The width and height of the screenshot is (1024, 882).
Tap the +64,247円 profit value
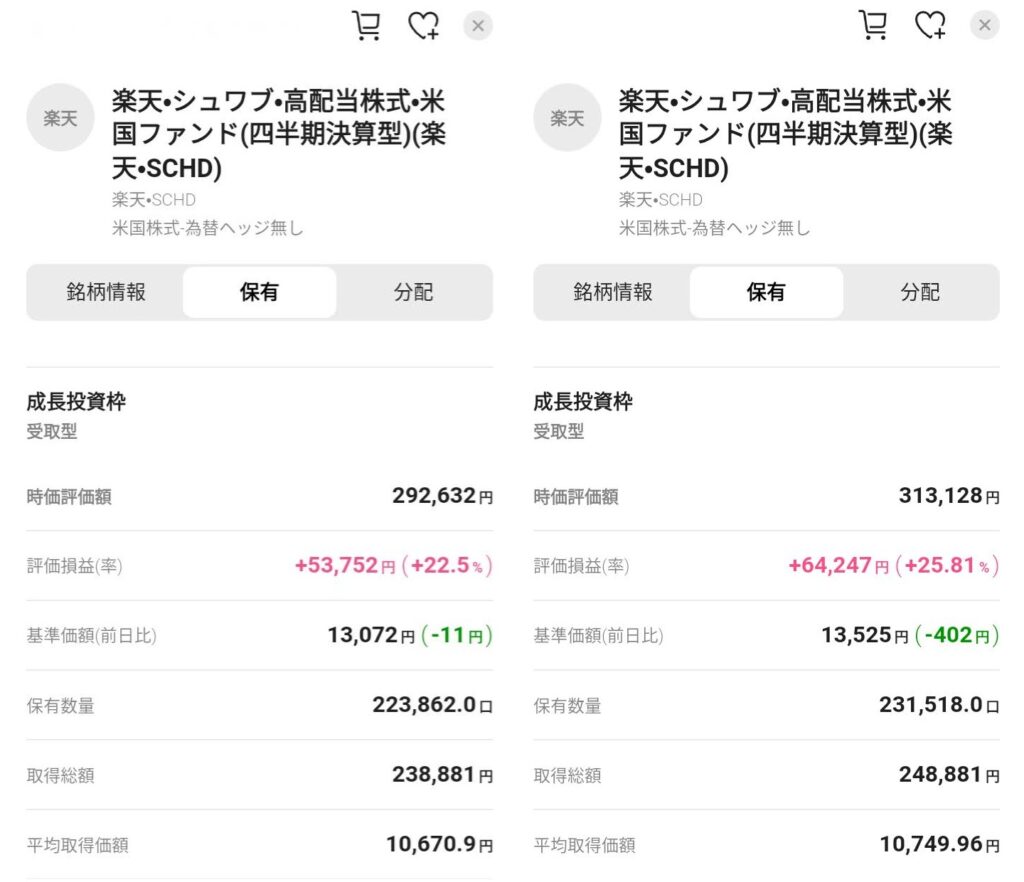click(x=839, y=565)
